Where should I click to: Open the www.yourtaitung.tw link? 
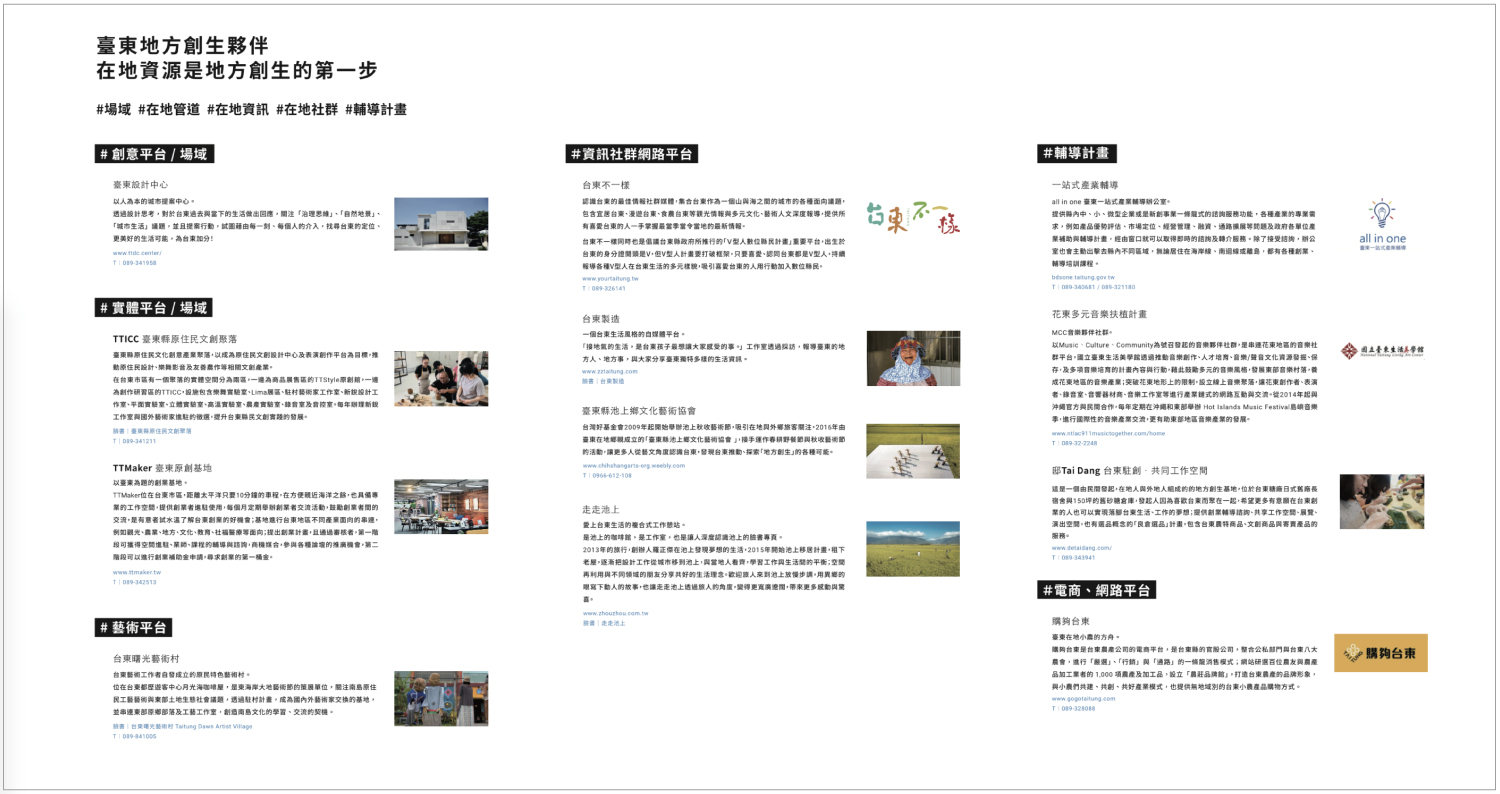pyautogui.click(x=610, y=278)
